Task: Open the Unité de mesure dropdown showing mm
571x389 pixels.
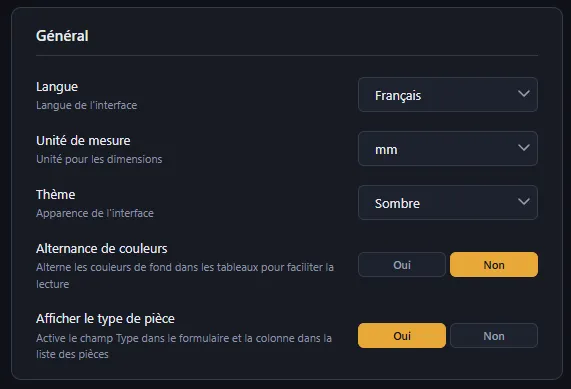Action: [x=448, y=149]
